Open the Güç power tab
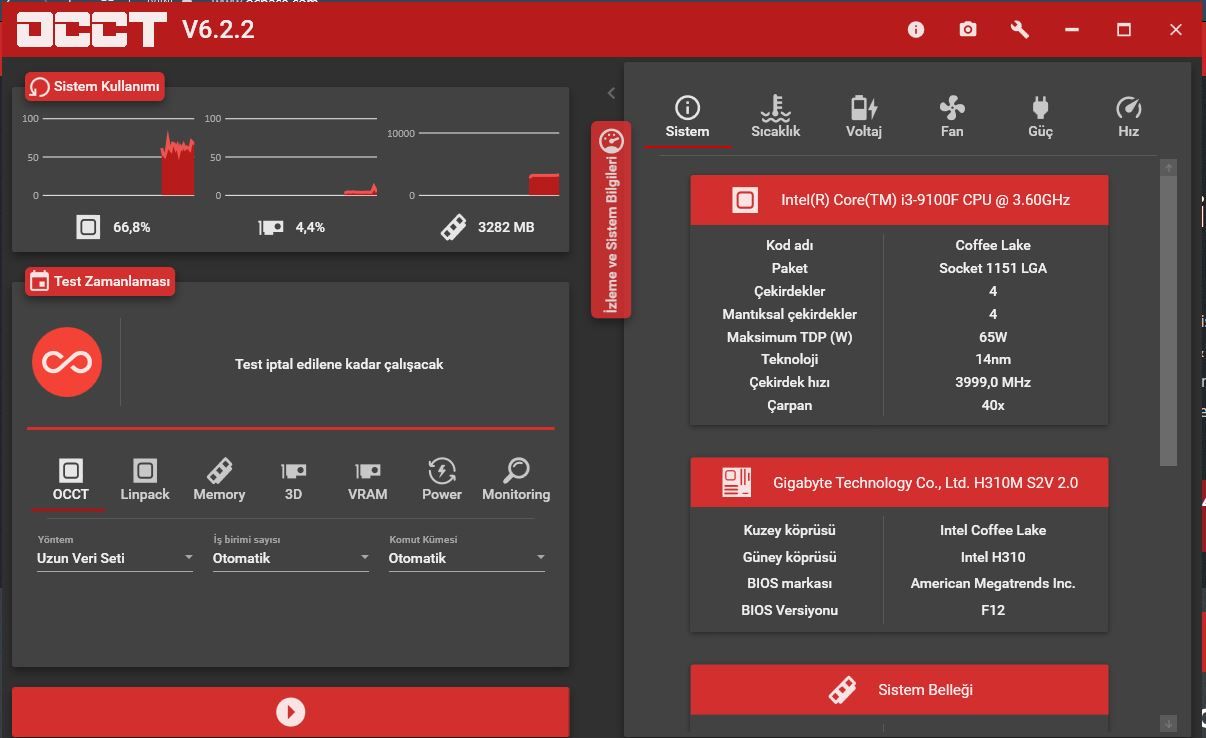This screenshot has width=1206, height=738. click(1040, 117)
